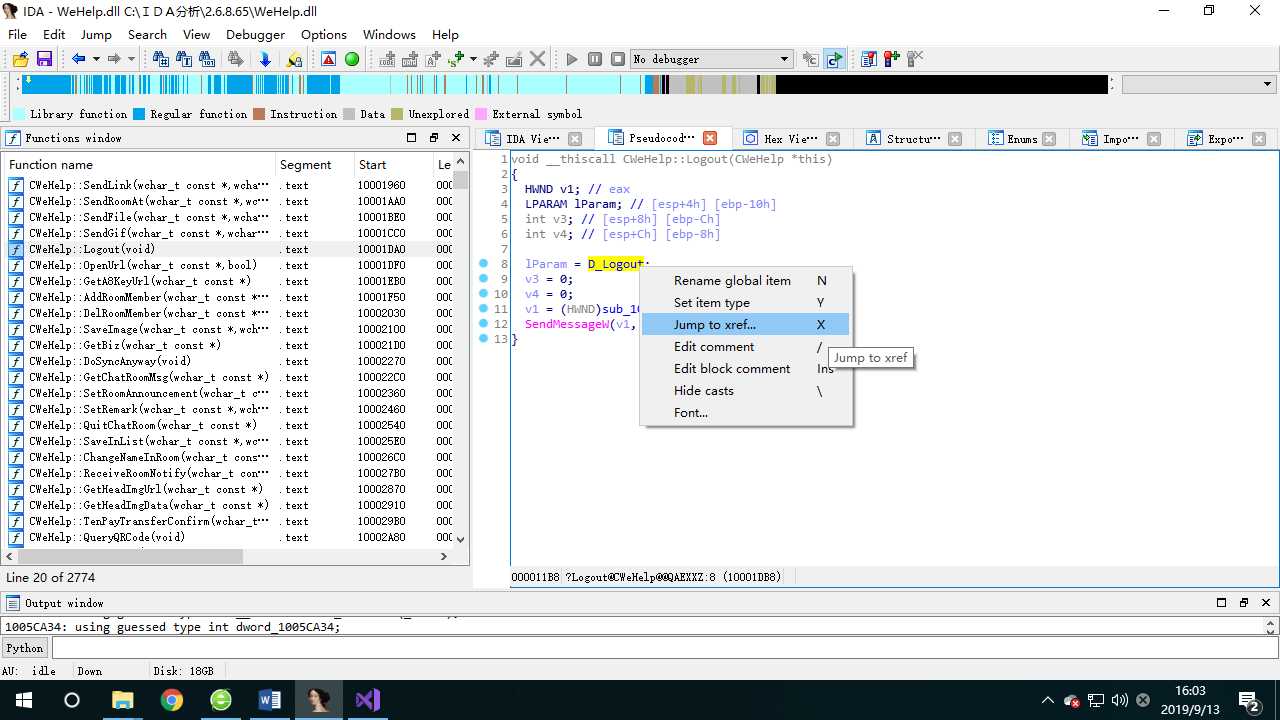Float the Functions window panel
The image size is (1280, 720).
pos(434,138)
